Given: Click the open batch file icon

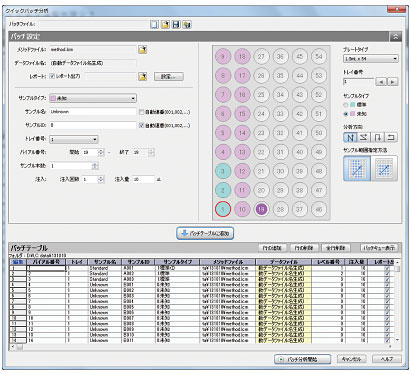Looking at the screenshot, I should [x=165, y=24].
